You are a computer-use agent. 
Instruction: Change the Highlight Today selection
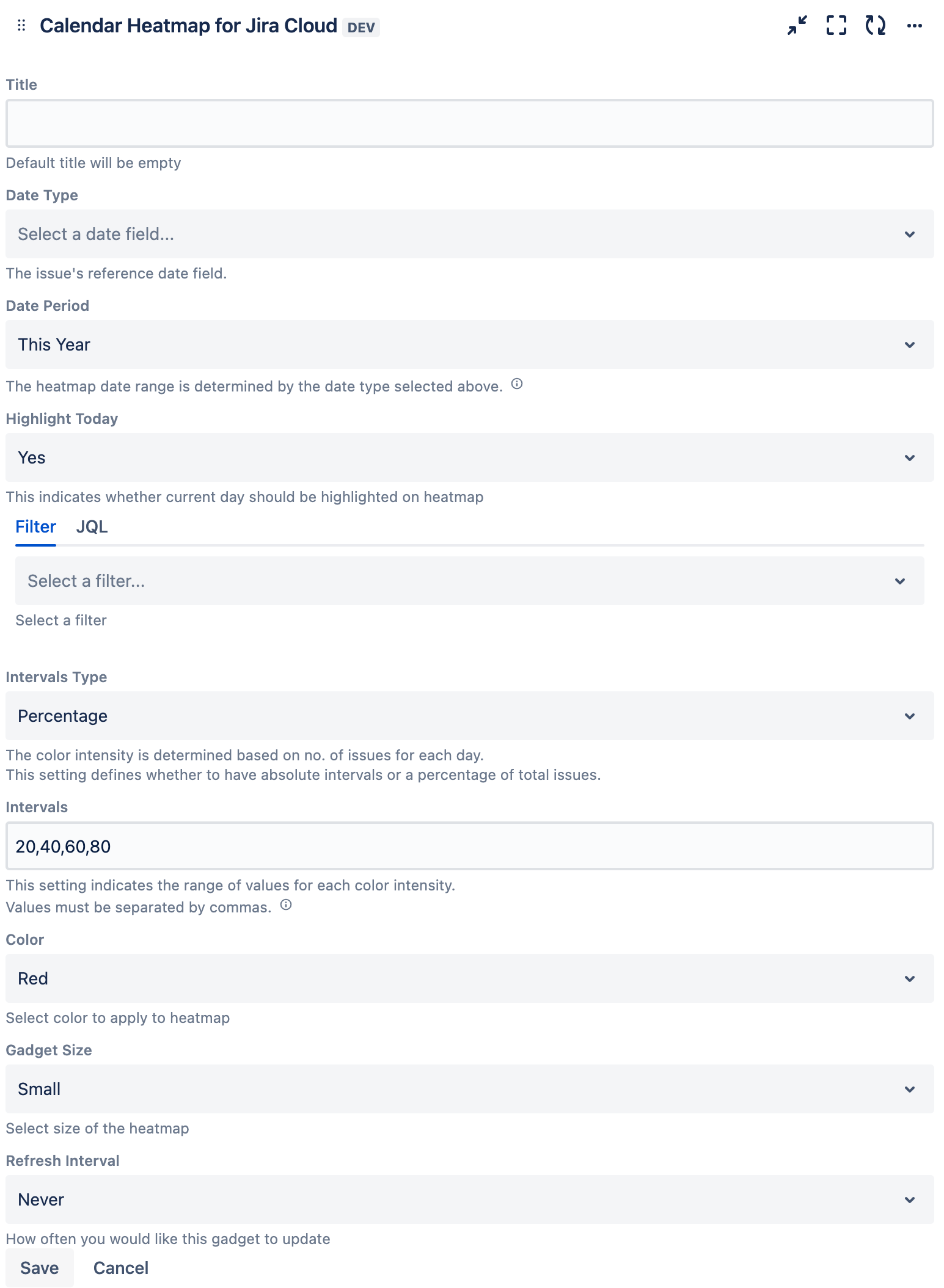coord(469,457)
